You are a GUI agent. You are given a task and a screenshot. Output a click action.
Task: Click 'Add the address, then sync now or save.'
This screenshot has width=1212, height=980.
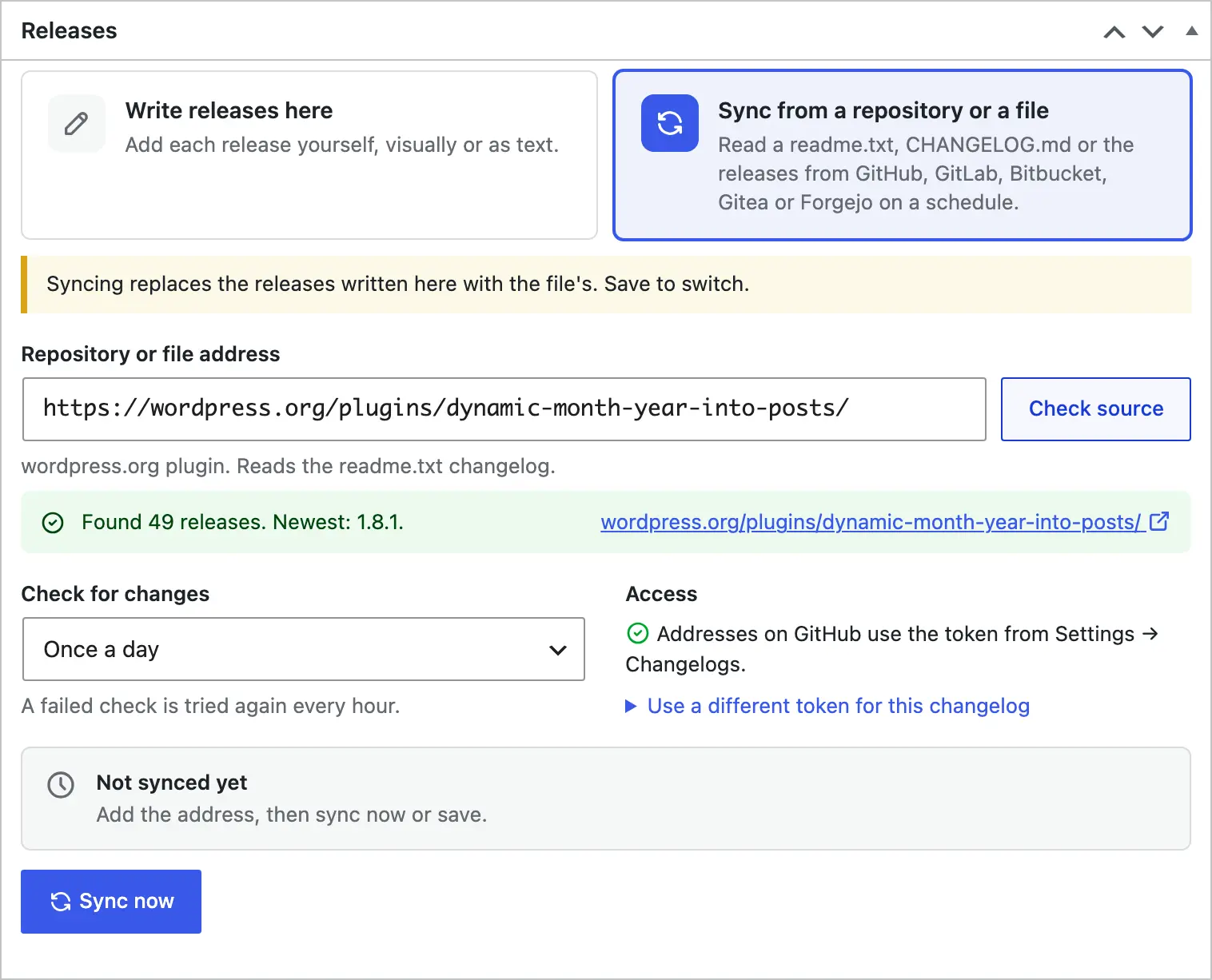coord(292,815)
